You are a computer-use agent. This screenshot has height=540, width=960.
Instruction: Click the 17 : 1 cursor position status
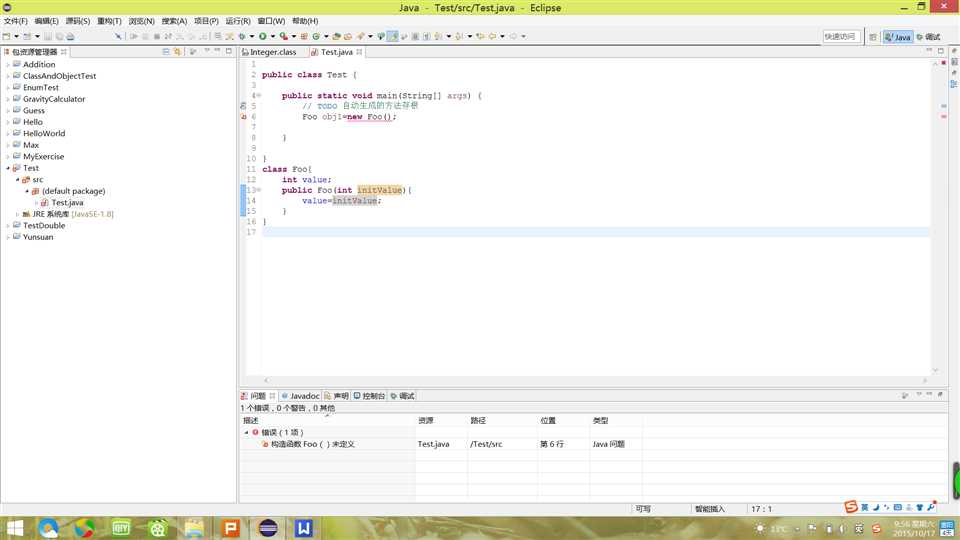[x=761, y=509]
